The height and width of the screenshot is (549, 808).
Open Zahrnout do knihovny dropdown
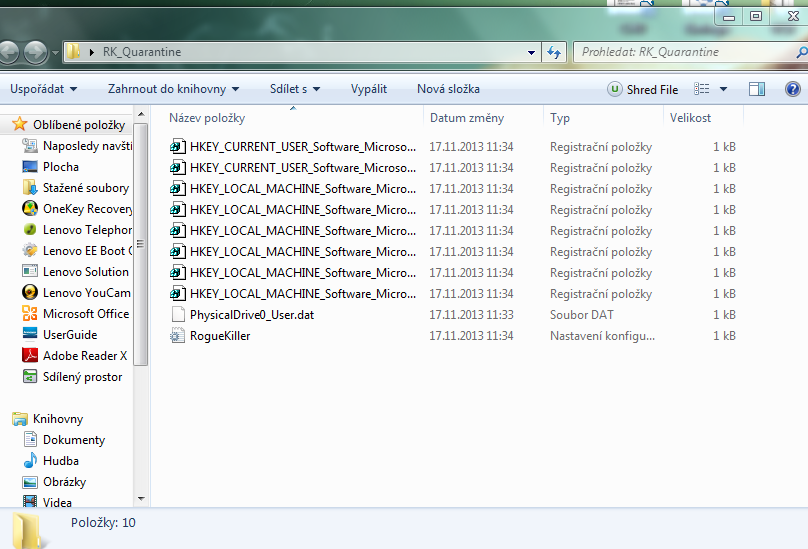(x=174, y=89)
